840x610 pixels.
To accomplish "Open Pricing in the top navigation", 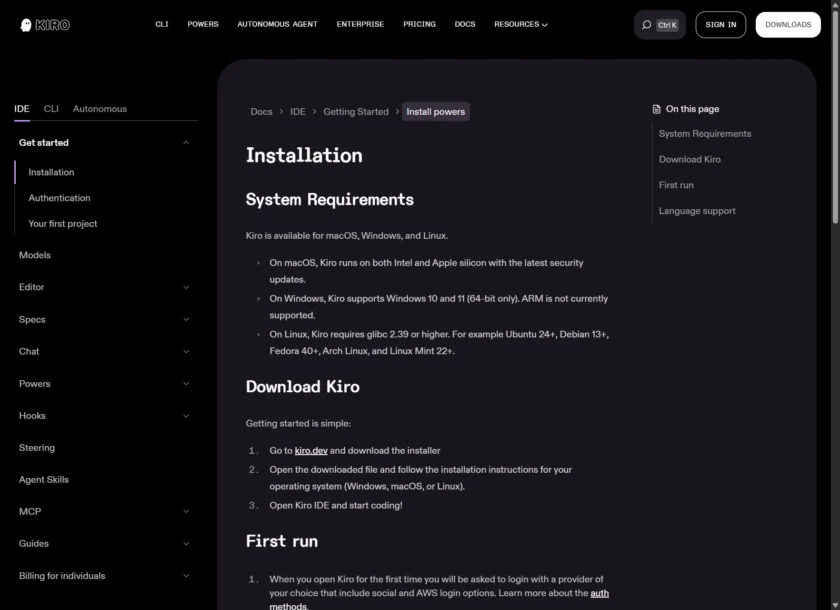I will pyautogui.click(x=419, y=24).
